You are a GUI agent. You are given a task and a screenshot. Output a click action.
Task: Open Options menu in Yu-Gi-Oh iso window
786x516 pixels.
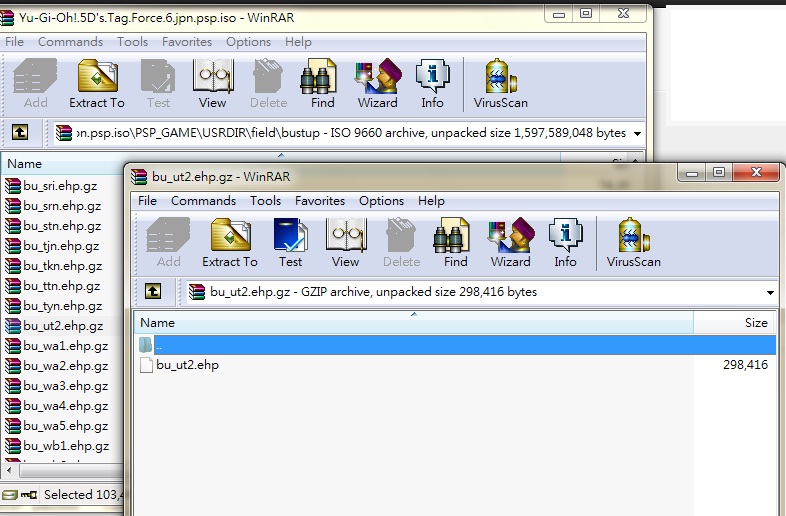[x=248, y=42]
